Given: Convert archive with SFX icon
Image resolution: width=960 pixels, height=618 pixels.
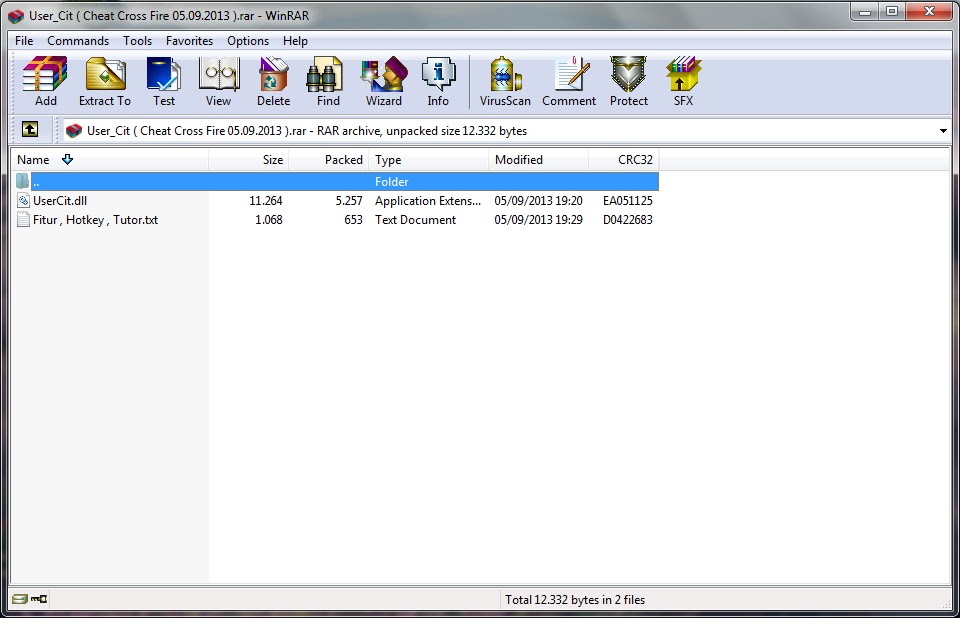Looking at the screenshot, I should [x=683, y=81].
